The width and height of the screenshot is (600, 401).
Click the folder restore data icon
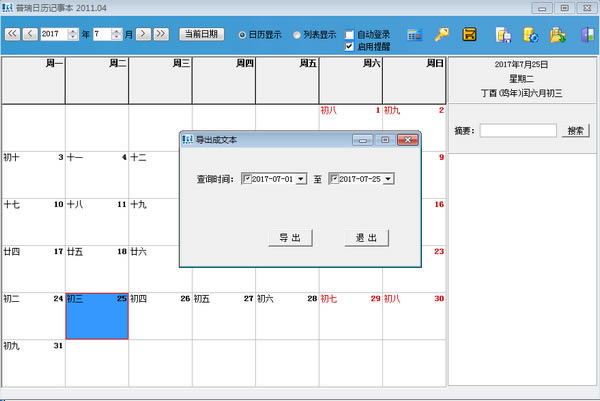point(558,35)
